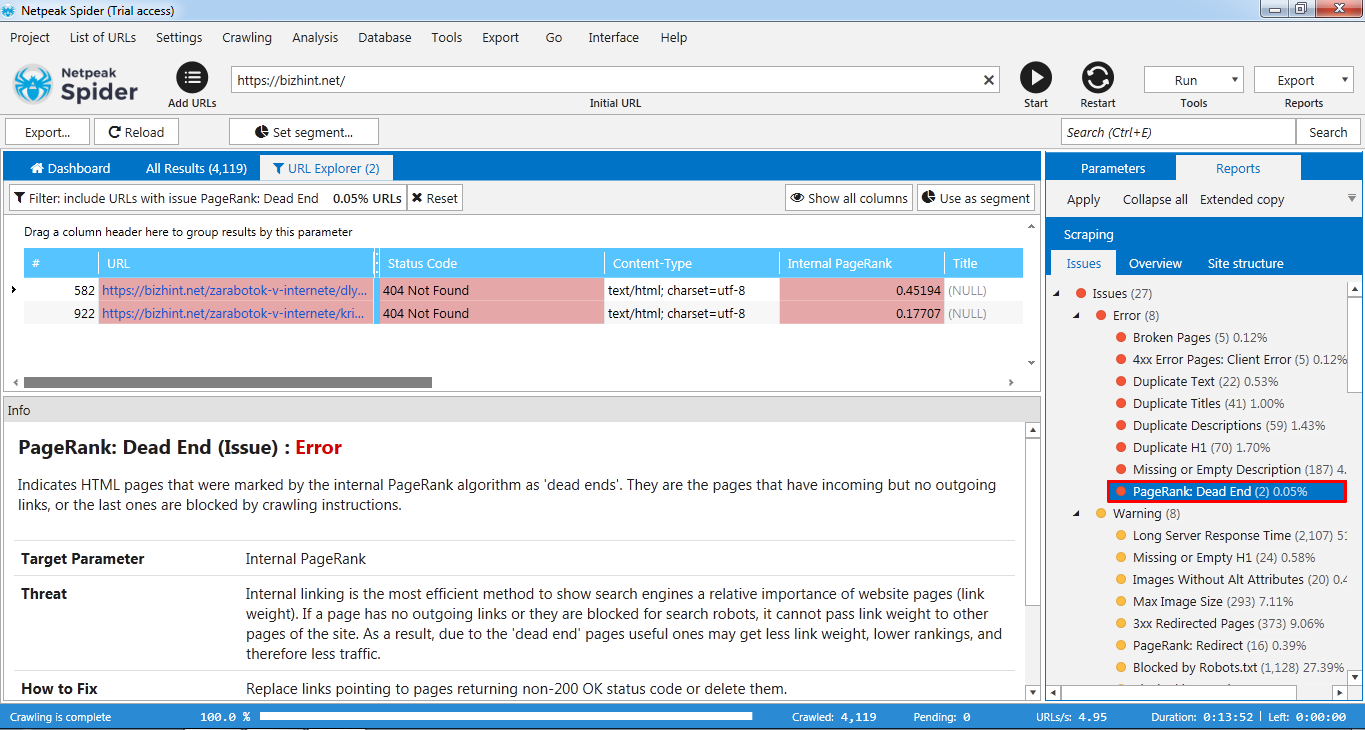This screenshot has height=730, width=1365.
Task: Click the results table horizontal scrollbar
Action: [228, 382]
